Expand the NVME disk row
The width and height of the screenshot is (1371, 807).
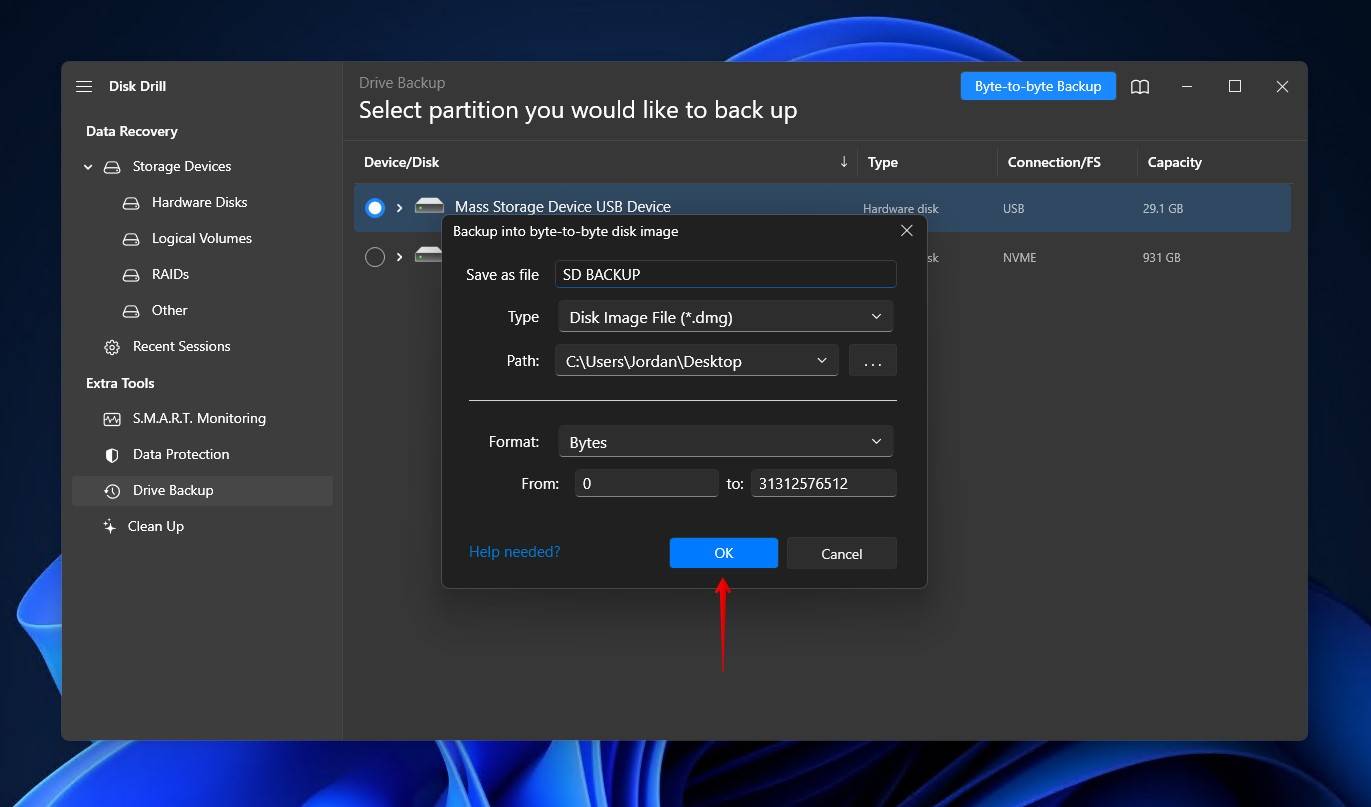[x=399, y=257]
